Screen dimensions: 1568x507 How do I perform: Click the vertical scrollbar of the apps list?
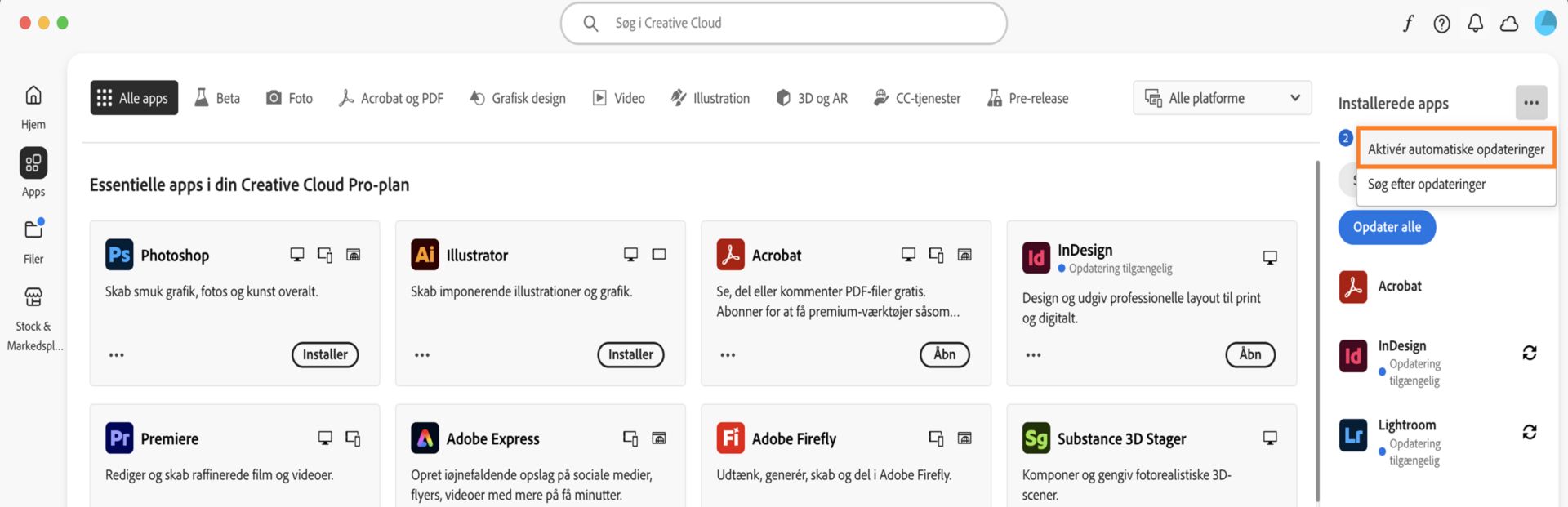(1317, 331)
